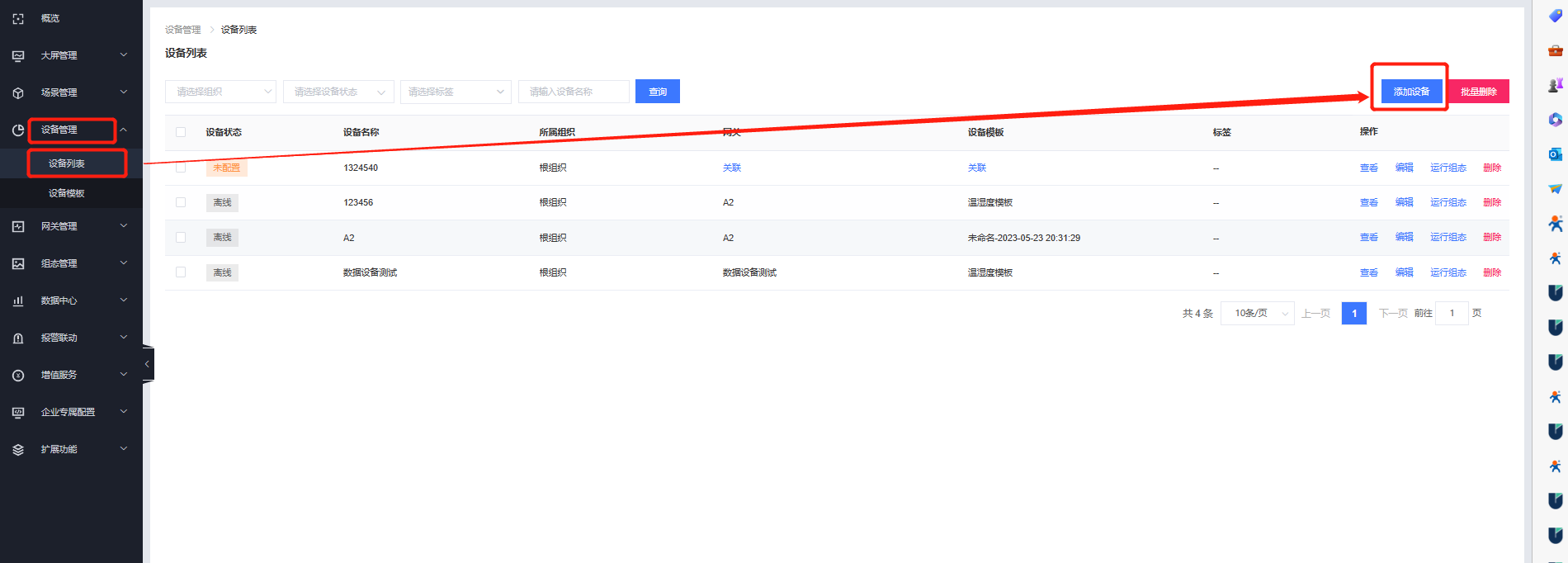This screenshot has width=1568, height=563.
Task: Open 设备模板 in the sidebar submenu
Action: point(67,193)
